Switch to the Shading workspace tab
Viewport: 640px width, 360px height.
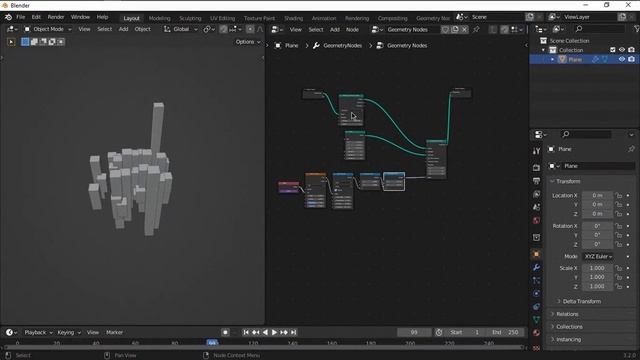[x=293, y=18]
